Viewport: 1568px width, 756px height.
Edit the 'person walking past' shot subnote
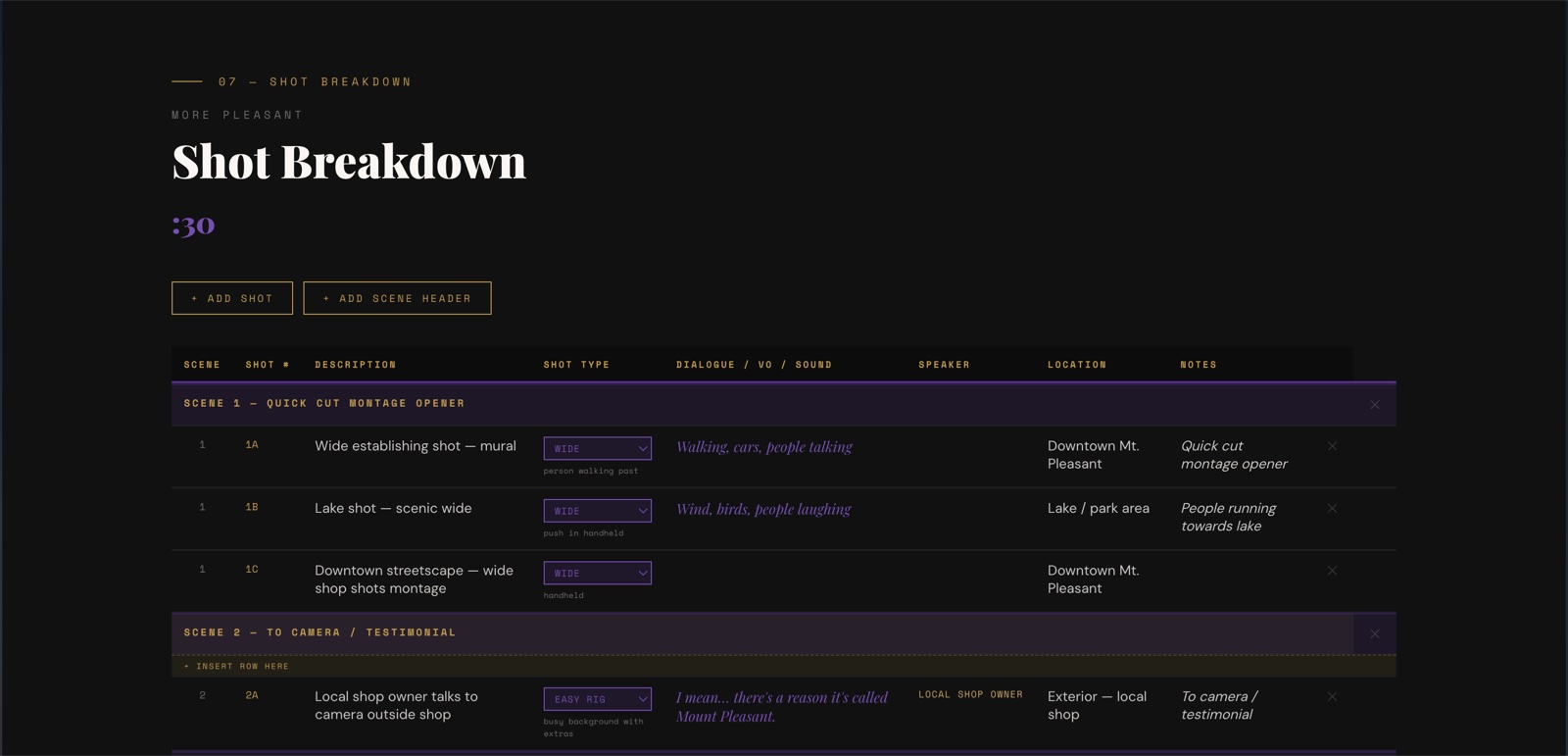(590, 472)
